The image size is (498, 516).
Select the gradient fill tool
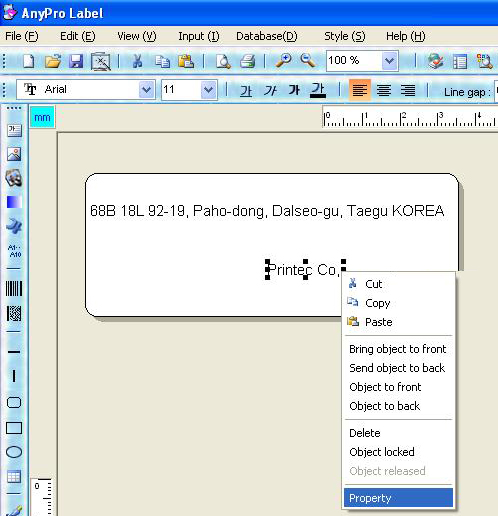14,202
